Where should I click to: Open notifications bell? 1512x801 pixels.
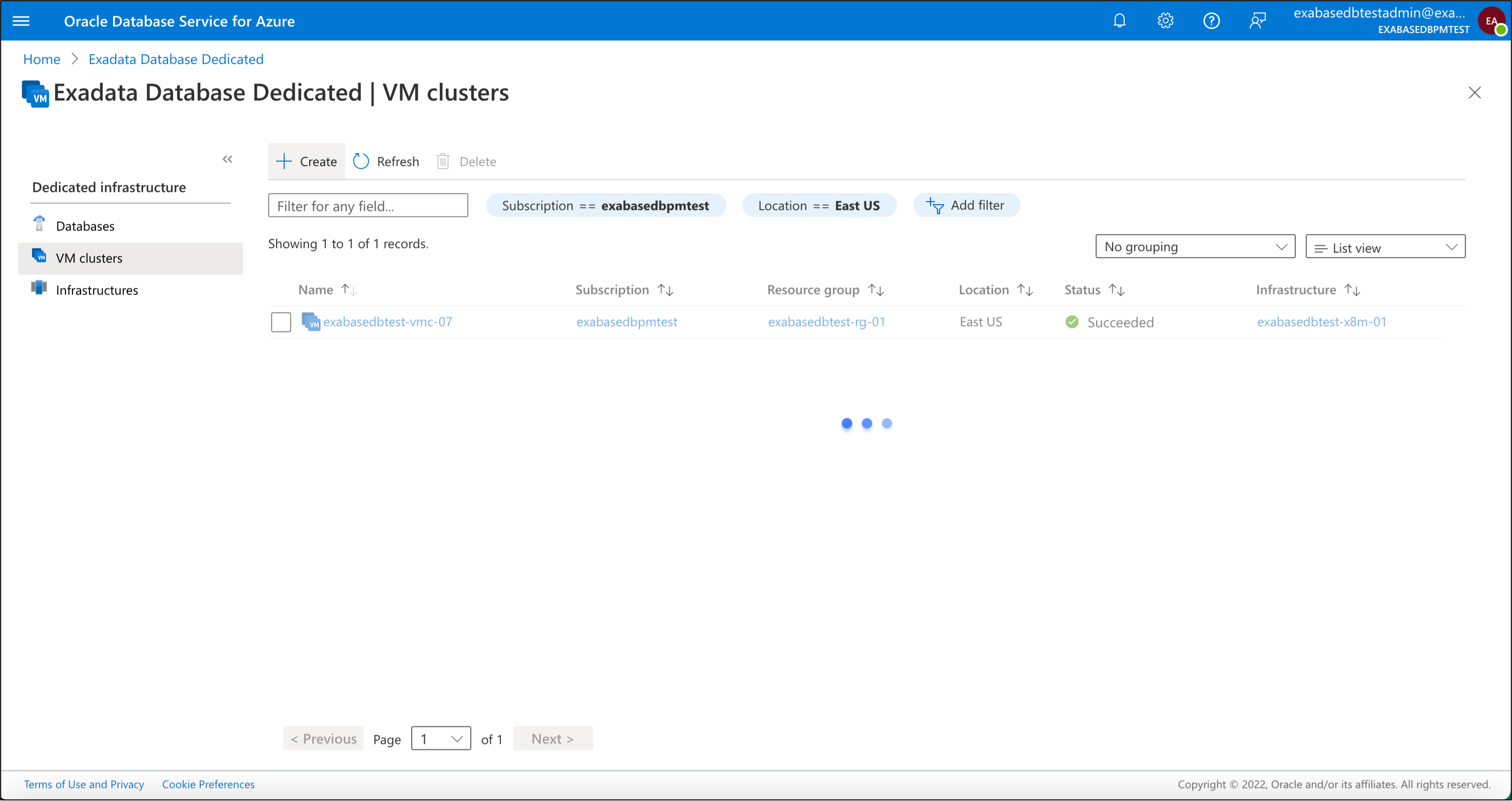coord(1119,21)
